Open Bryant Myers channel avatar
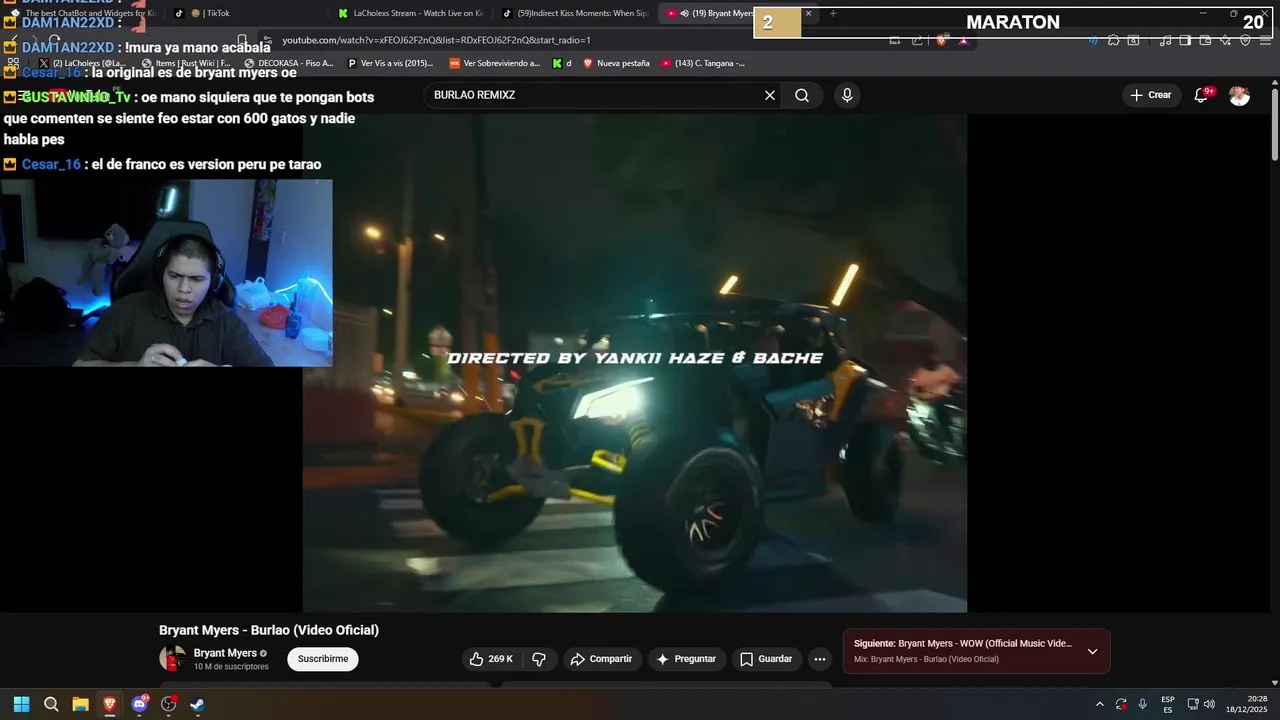The image size is (1280, 720). point(172,658)
